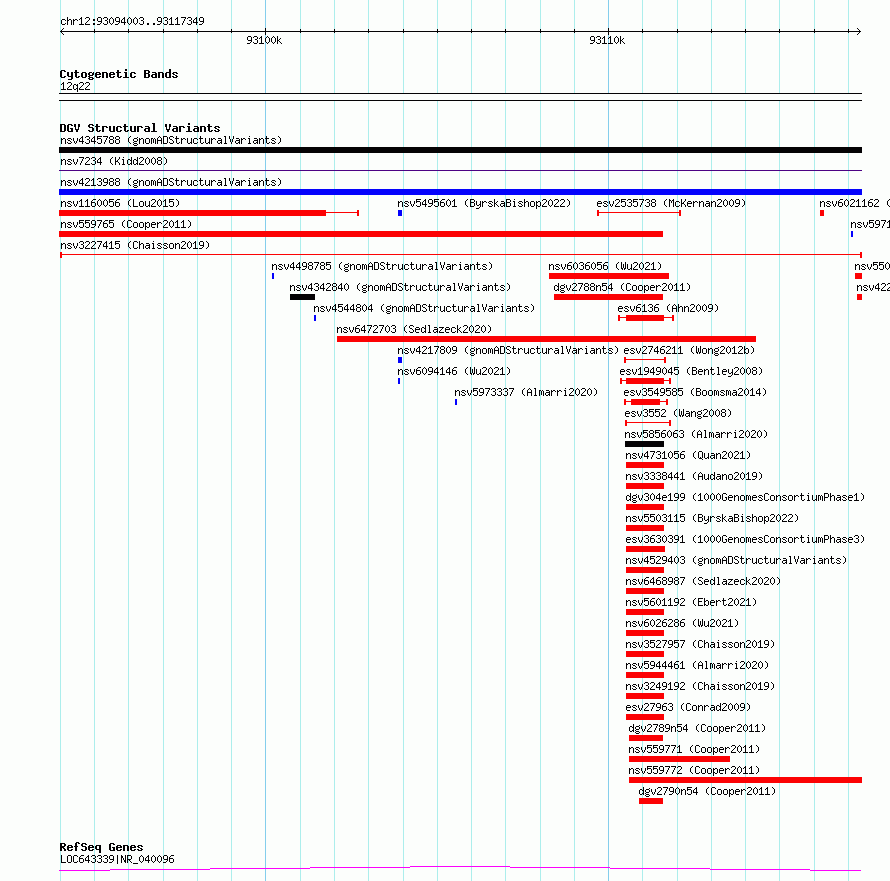This screenshot has height=881, width=890.
Task: Click the RefSeq Genes track title
Action: pos(101,847)
